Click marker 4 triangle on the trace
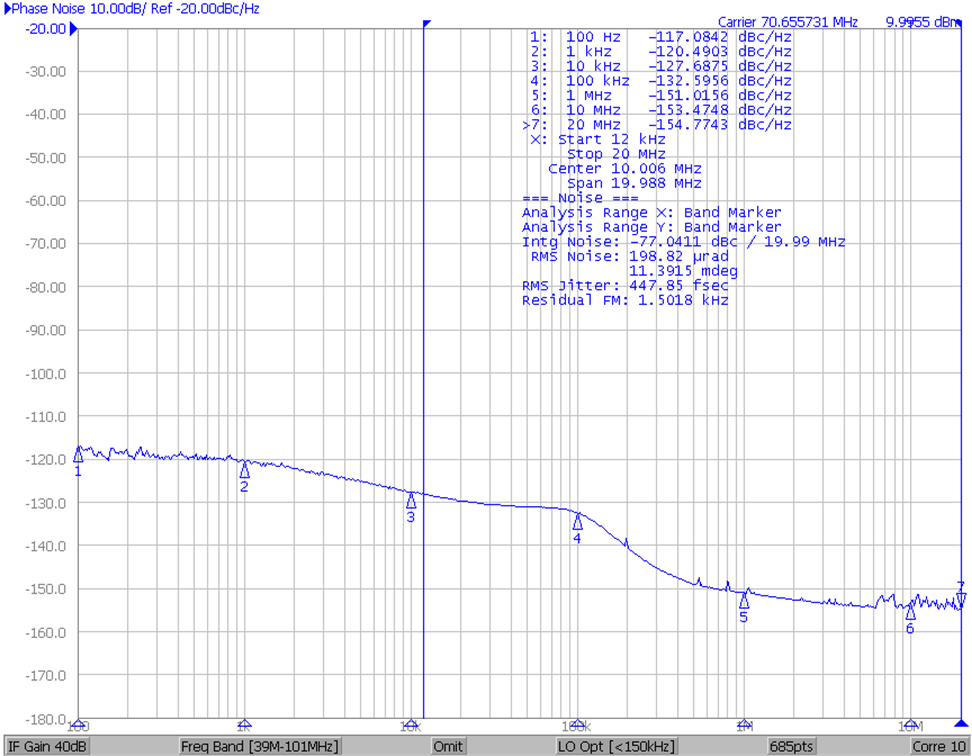 click(x=578, y=525)
